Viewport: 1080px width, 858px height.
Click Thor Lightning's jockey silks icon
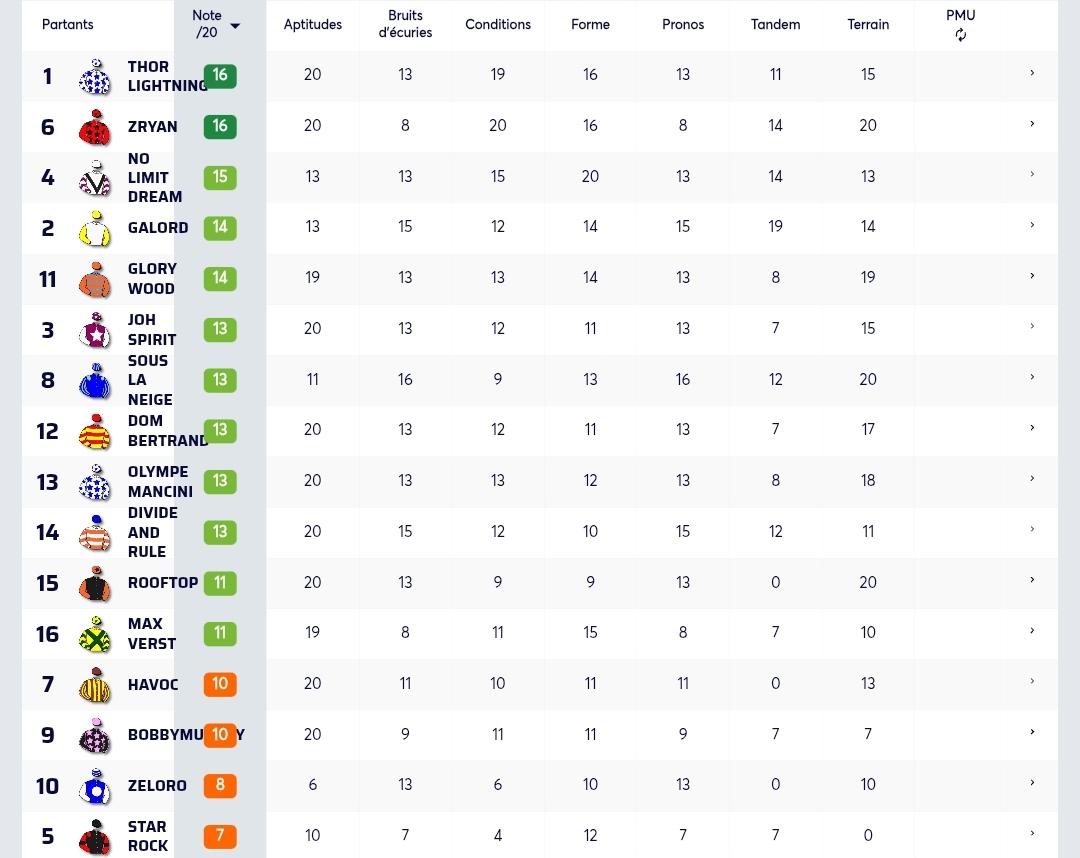tap(95, 76)
